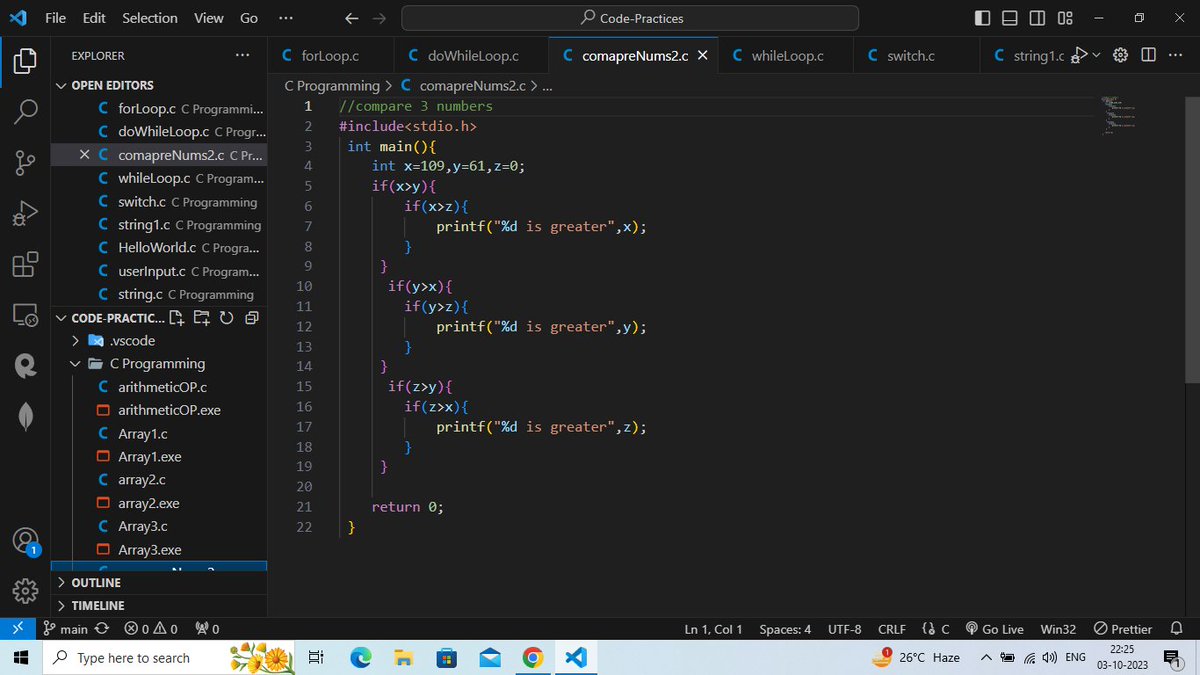Open the Run and Debug view
The image size is (1200, 675).
[25, 213]
